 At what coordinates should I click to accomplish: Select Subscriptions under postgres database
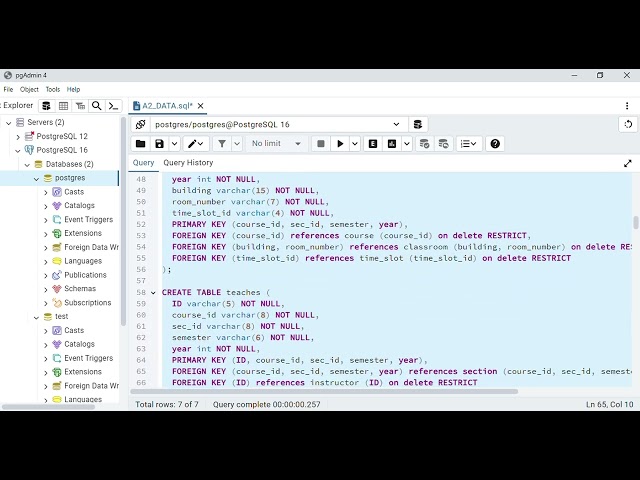pyautogui.click(x=87, y=302)
